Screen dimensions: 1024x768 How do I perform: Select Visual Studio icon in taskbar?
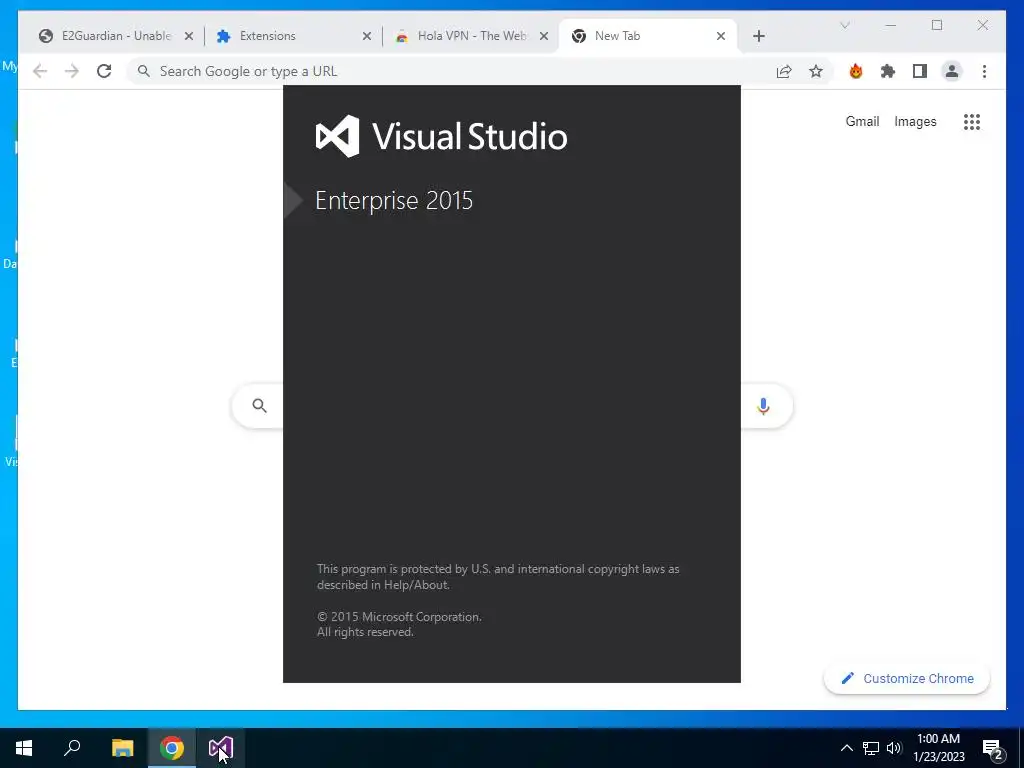221,748
